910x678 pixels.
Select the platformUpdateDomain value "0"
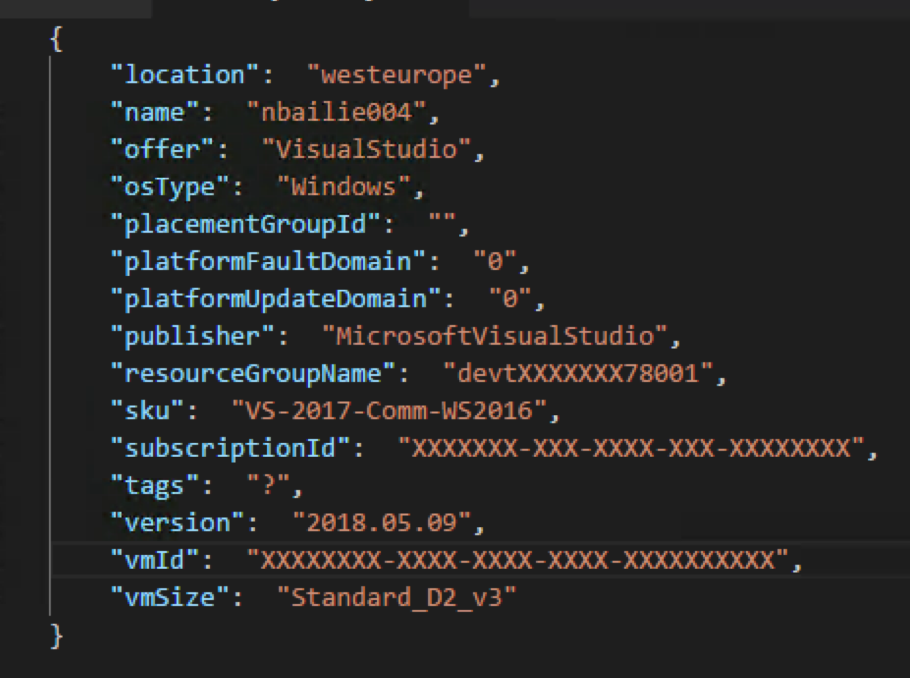tap(510, 299)
